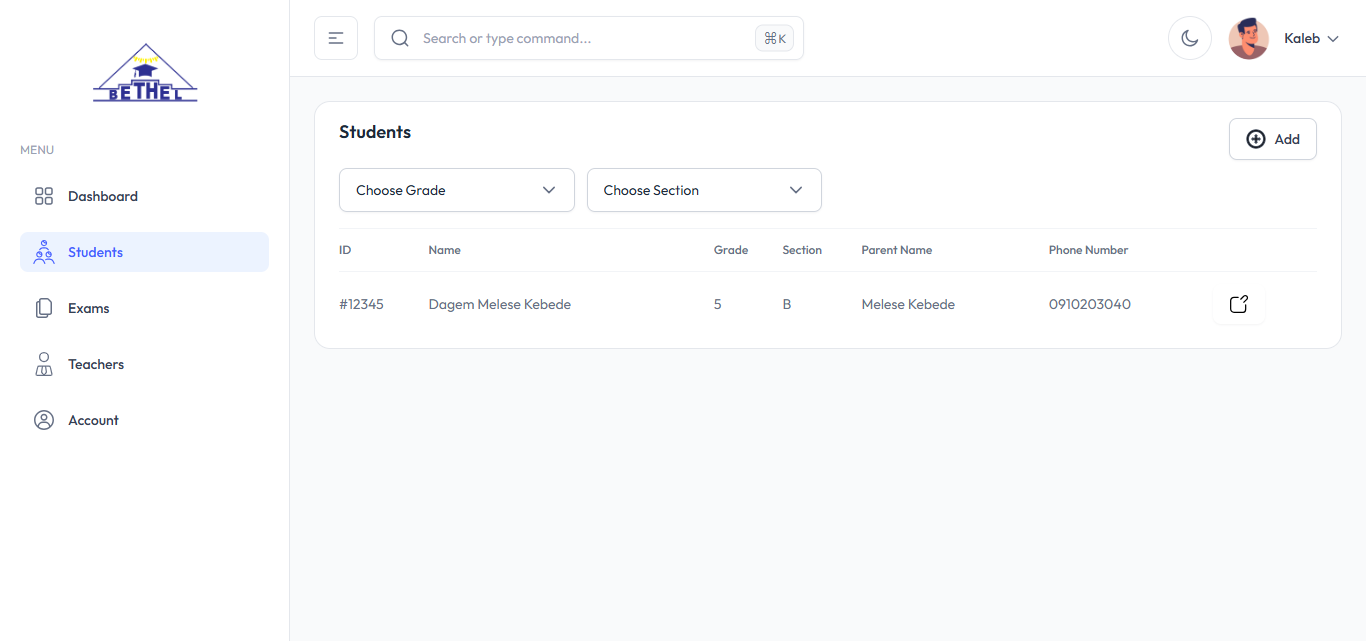This screenshot has width=1366, height=641.
Task: Click the ⌘K shortcut badge
Action: (774, 38)
